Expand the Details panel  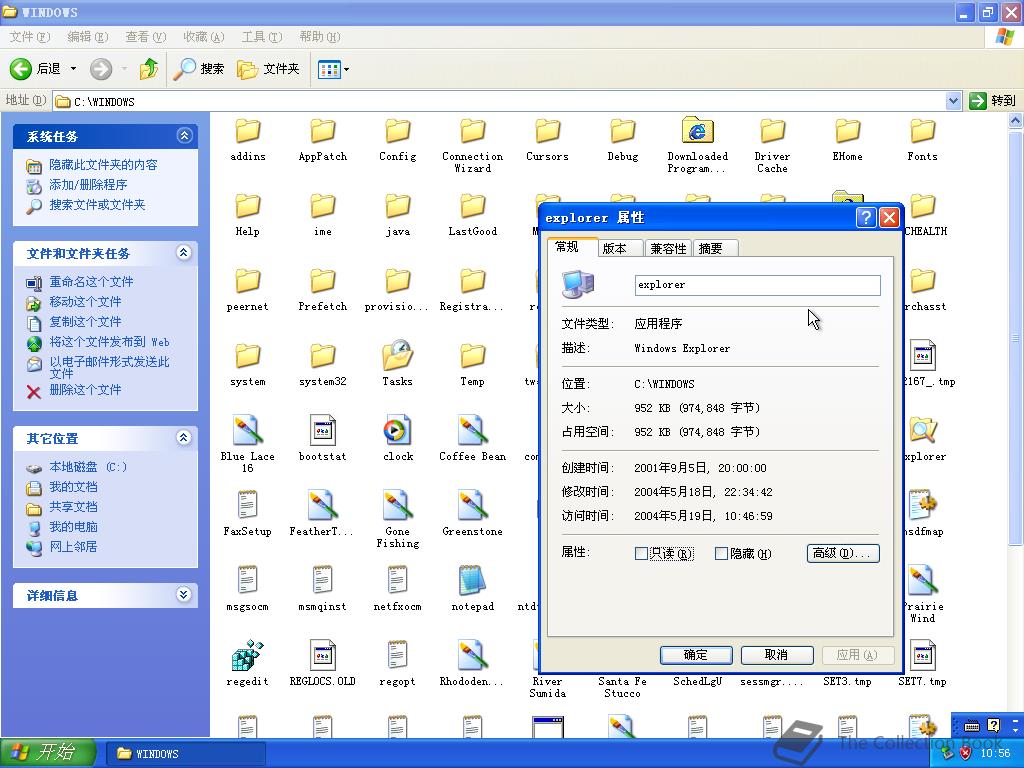[184, 594]
